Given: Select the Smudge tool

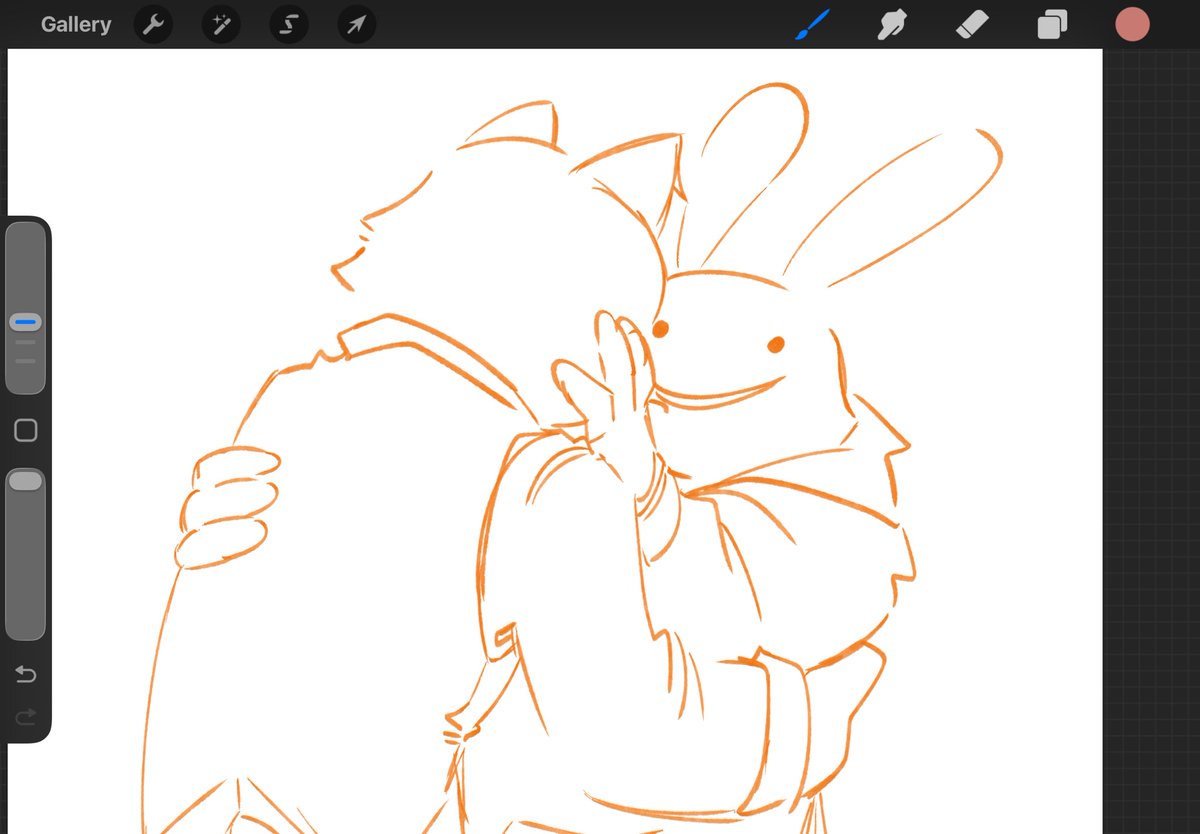Looking at the screenshot, I should click(x=891, y=24).
